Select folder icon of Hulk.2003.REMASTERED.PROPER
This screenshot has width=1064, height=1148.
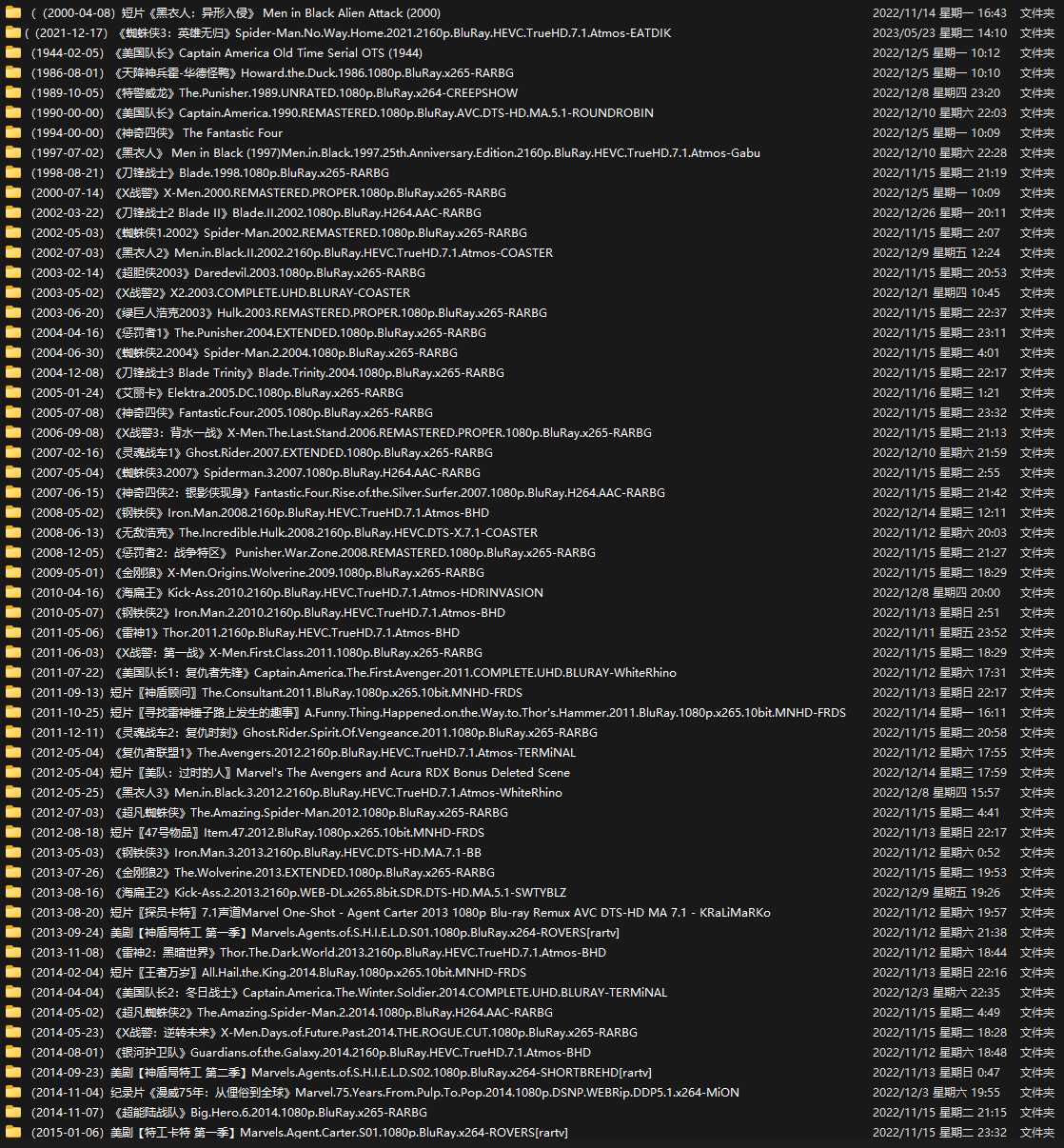[x=12, y=313]
